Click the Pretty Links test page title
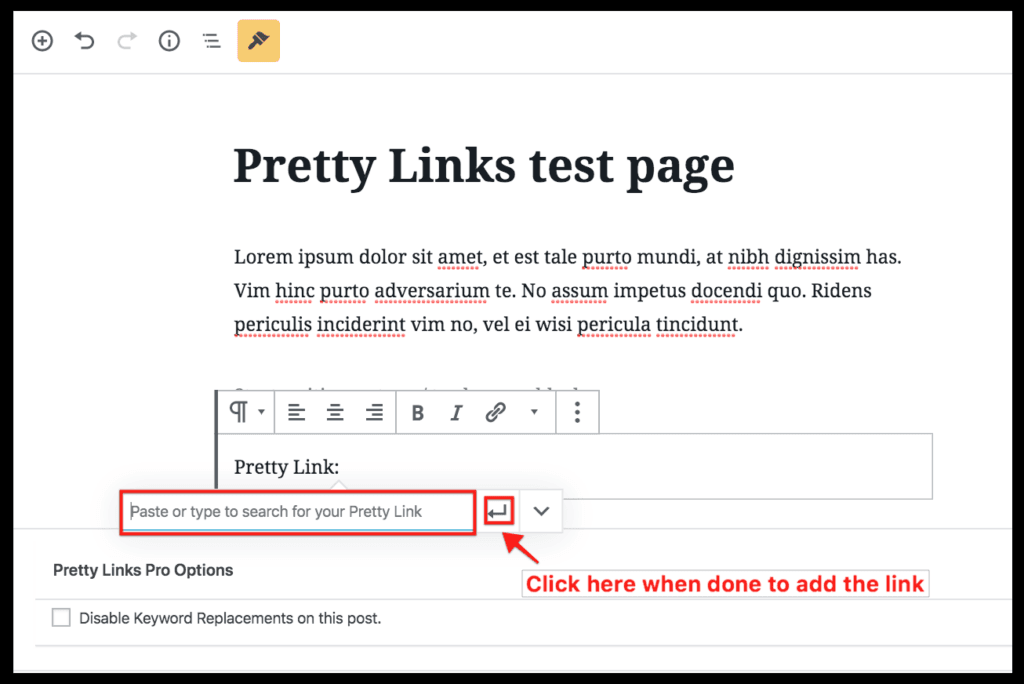Image resolution: width=1024 pixels, height=684 pixels. [483, 166]
